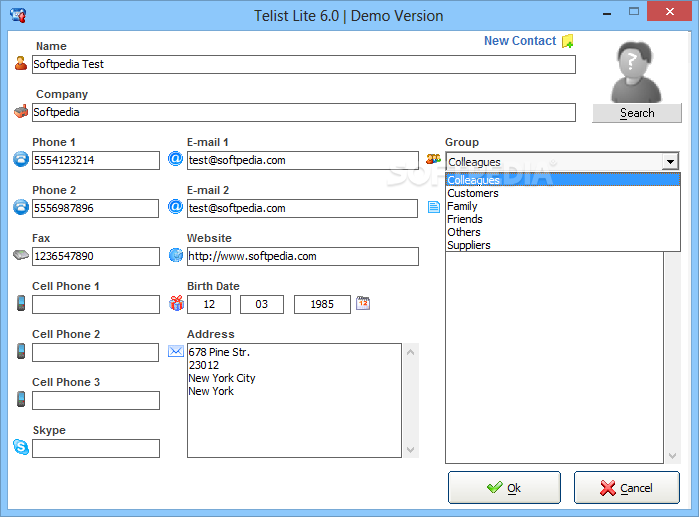The height and width of the screenshot is (517, 699).
Task: Click the mobile icon beside Cell Phone 2
Action: (x=21, y=351)
